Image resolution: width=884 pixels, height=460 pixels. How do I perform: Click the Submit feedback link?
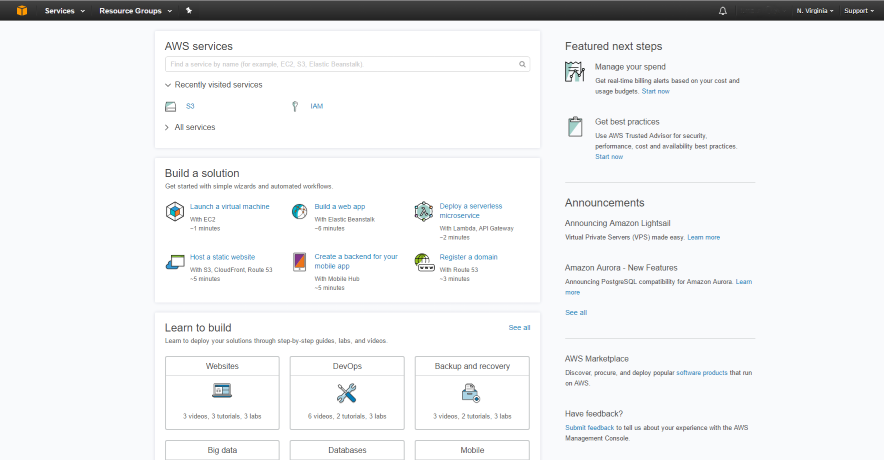[590, 428]
